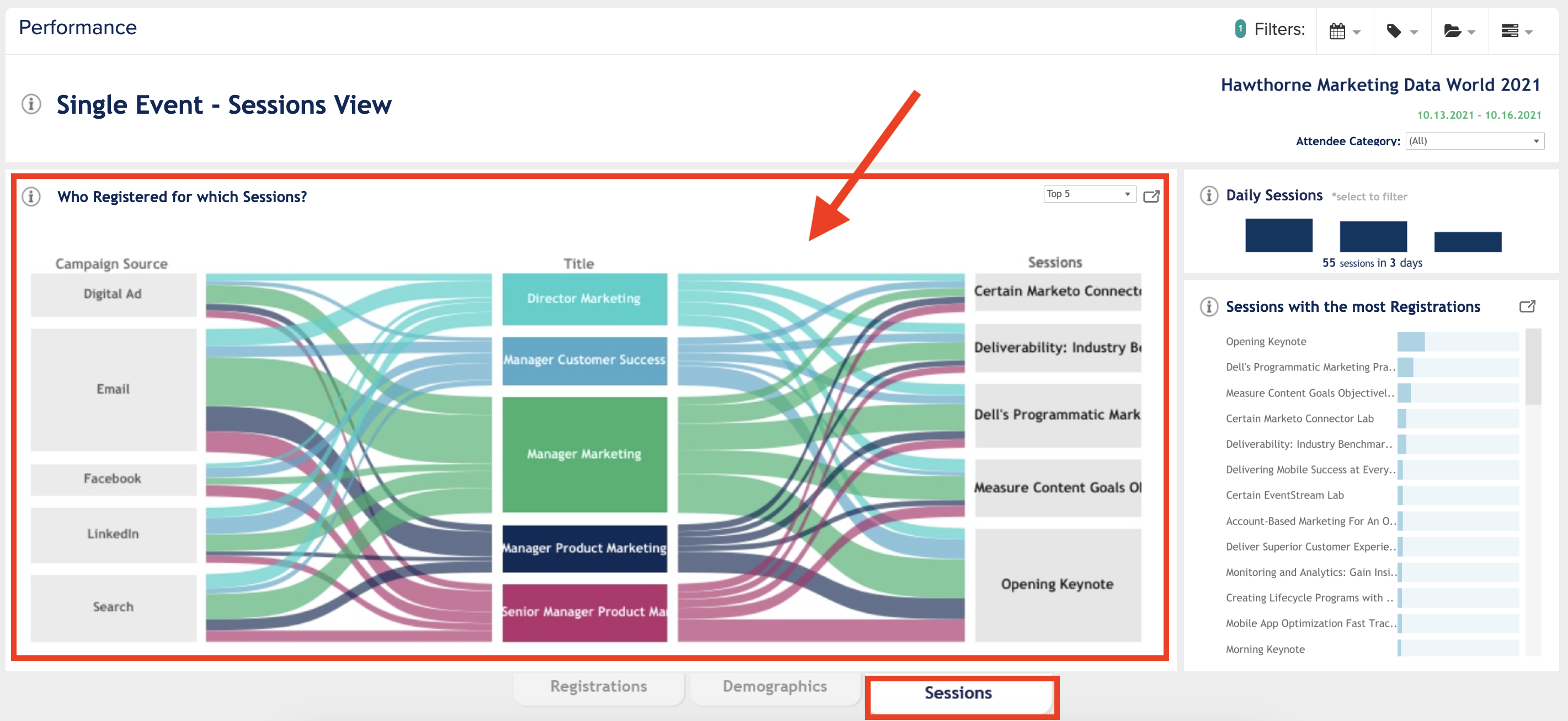Screen dimensions: 1568x721
Task: Click Creating Lifecycle Programs with .. row
Action: point(1372,598)
